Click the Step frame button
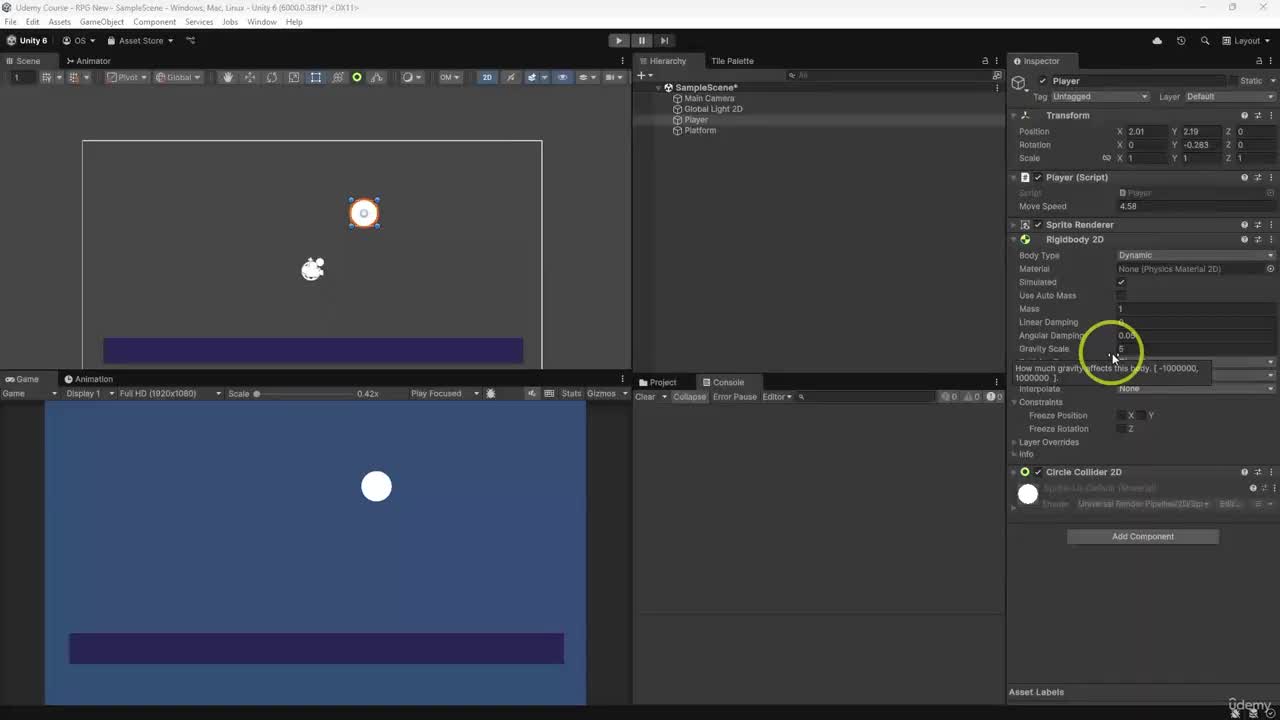Viewport: 1280px width, 720px height. coord(664,41)
